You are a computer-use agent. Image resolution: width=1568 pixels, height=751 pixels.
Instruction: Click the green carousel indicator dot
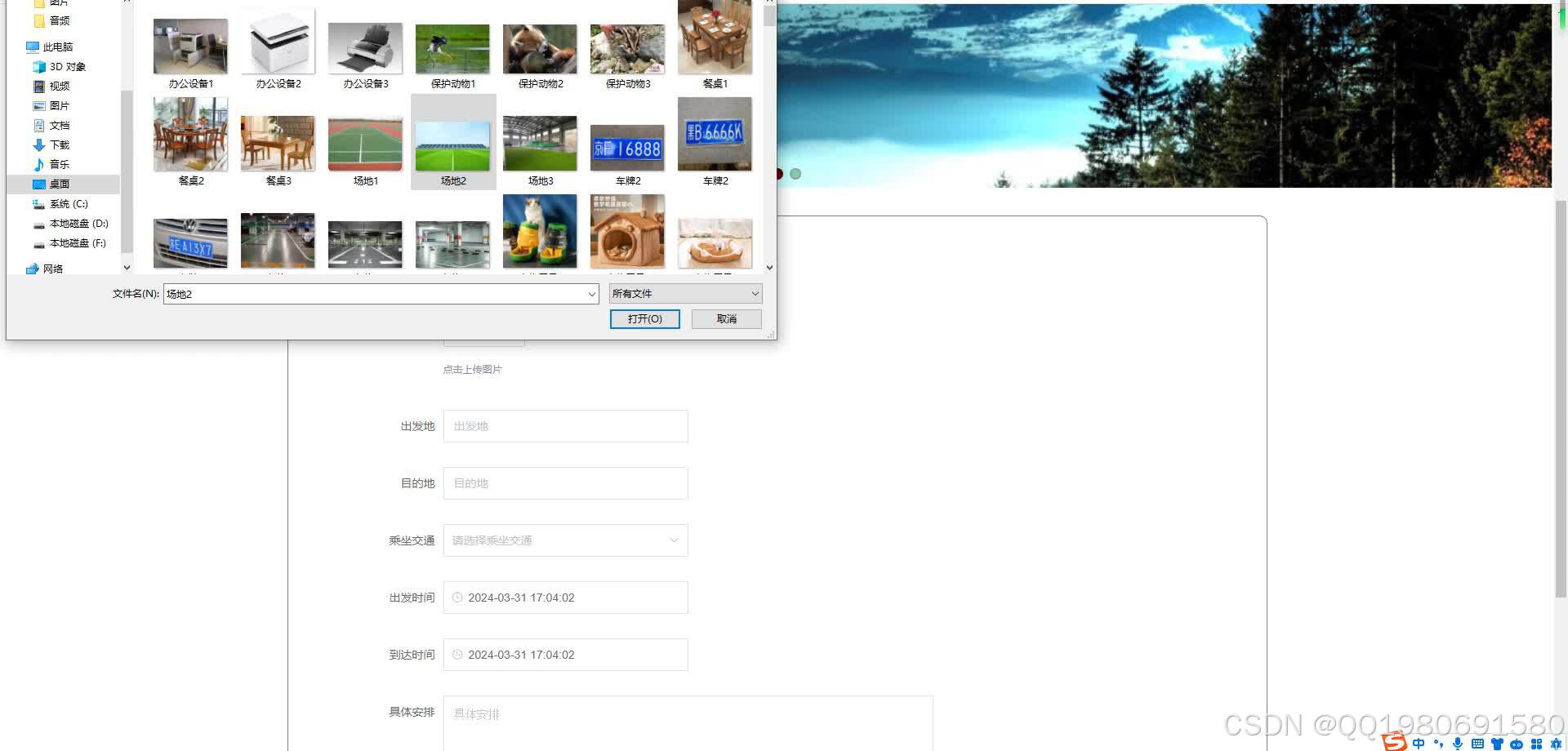pos(795,174)
